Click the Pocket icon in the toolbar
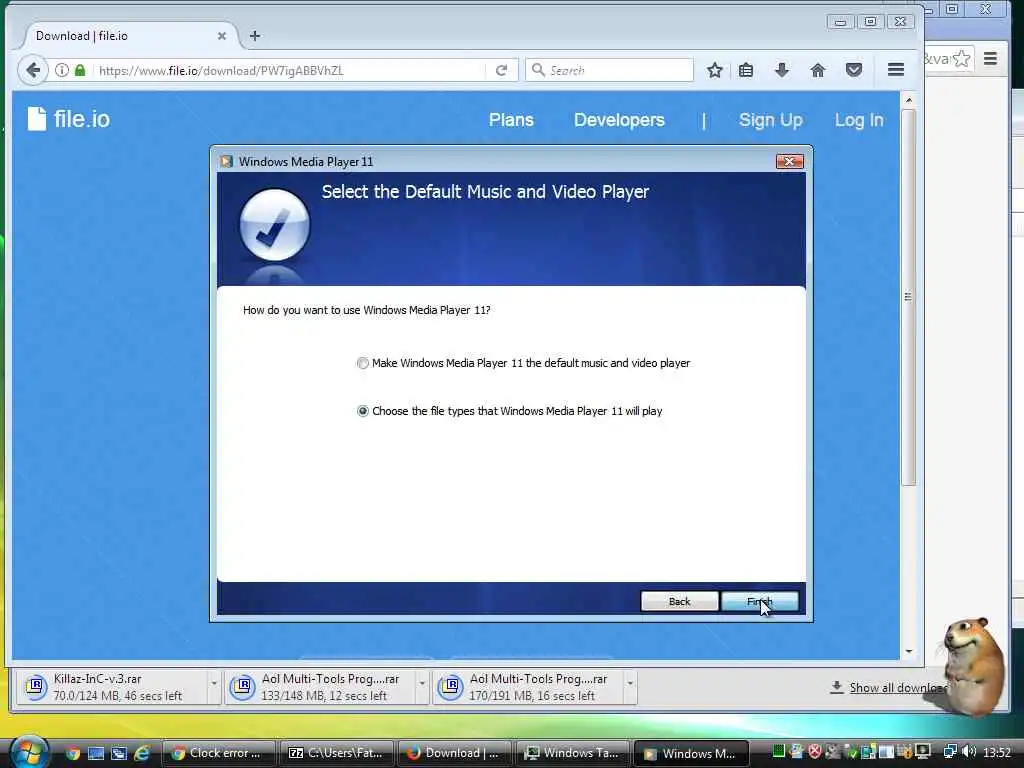Image resolution: width=1024 pixels, height=768 pixels. (854, 70)
